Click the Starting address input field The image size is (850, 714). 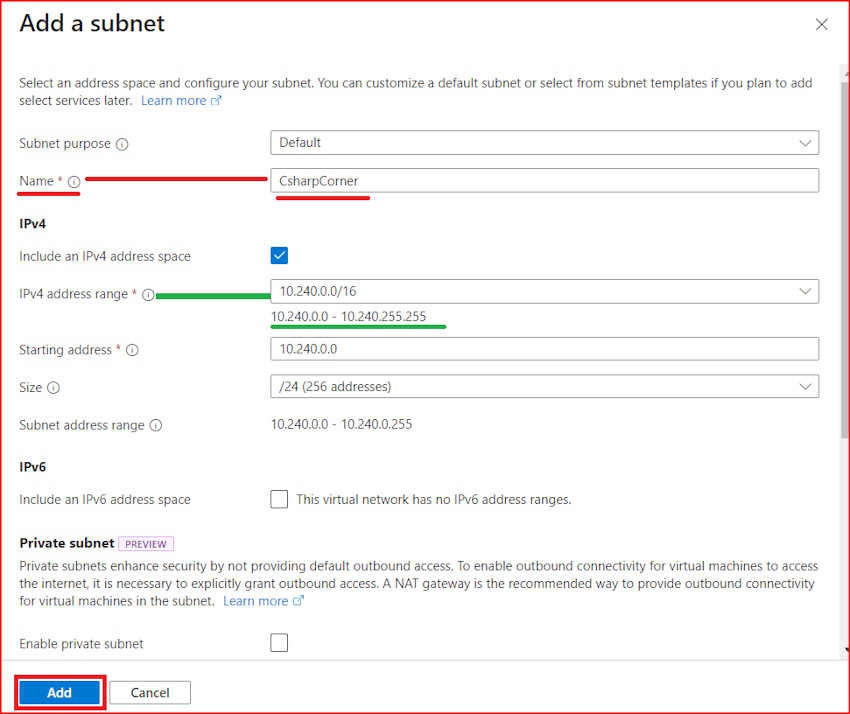[544, 349]
